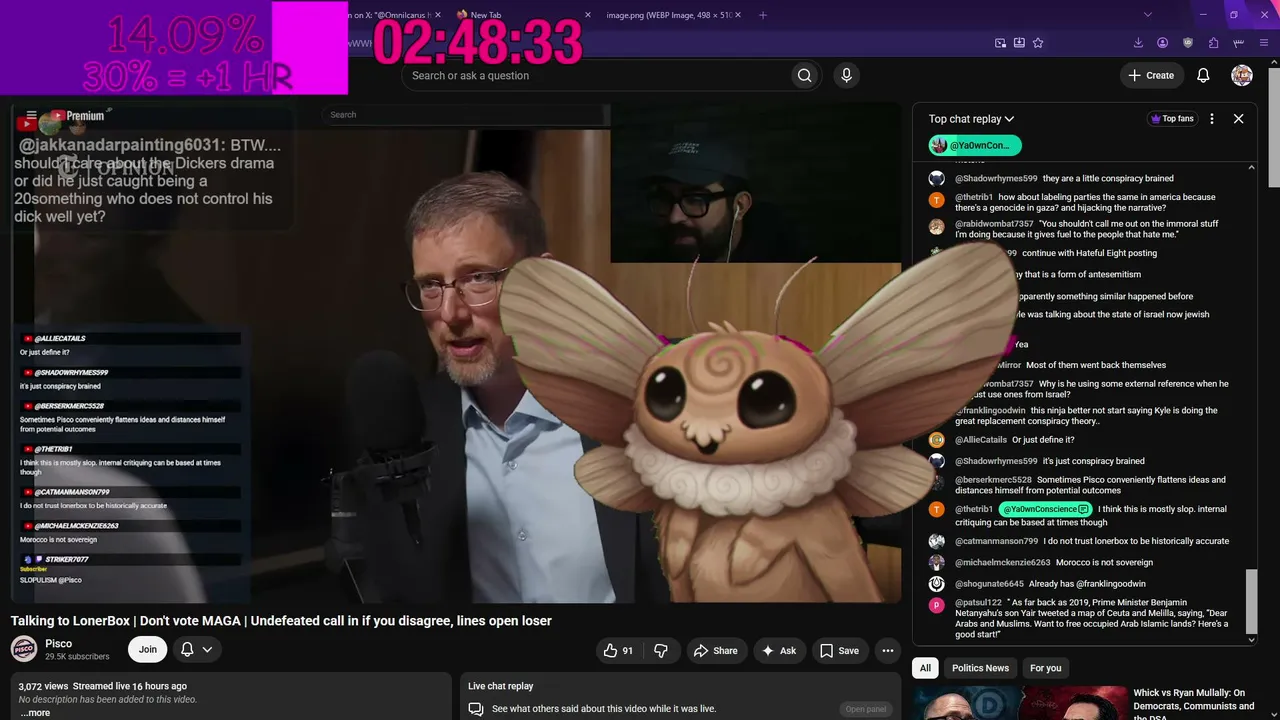Select the All filter chip
Viewport: 1280px width, 720px height.
[925, 668]
